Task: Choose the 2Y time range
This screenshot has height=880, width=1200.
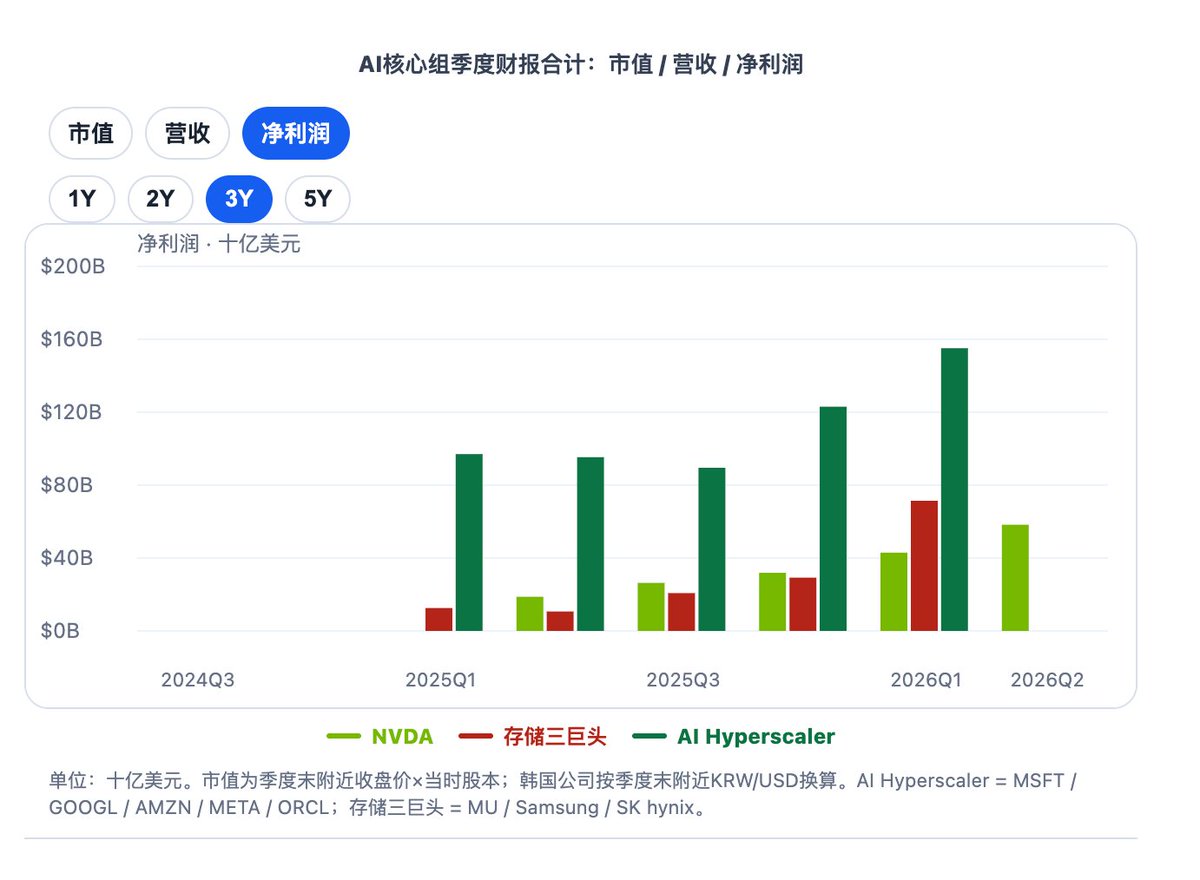Action: tap(160, 199)
